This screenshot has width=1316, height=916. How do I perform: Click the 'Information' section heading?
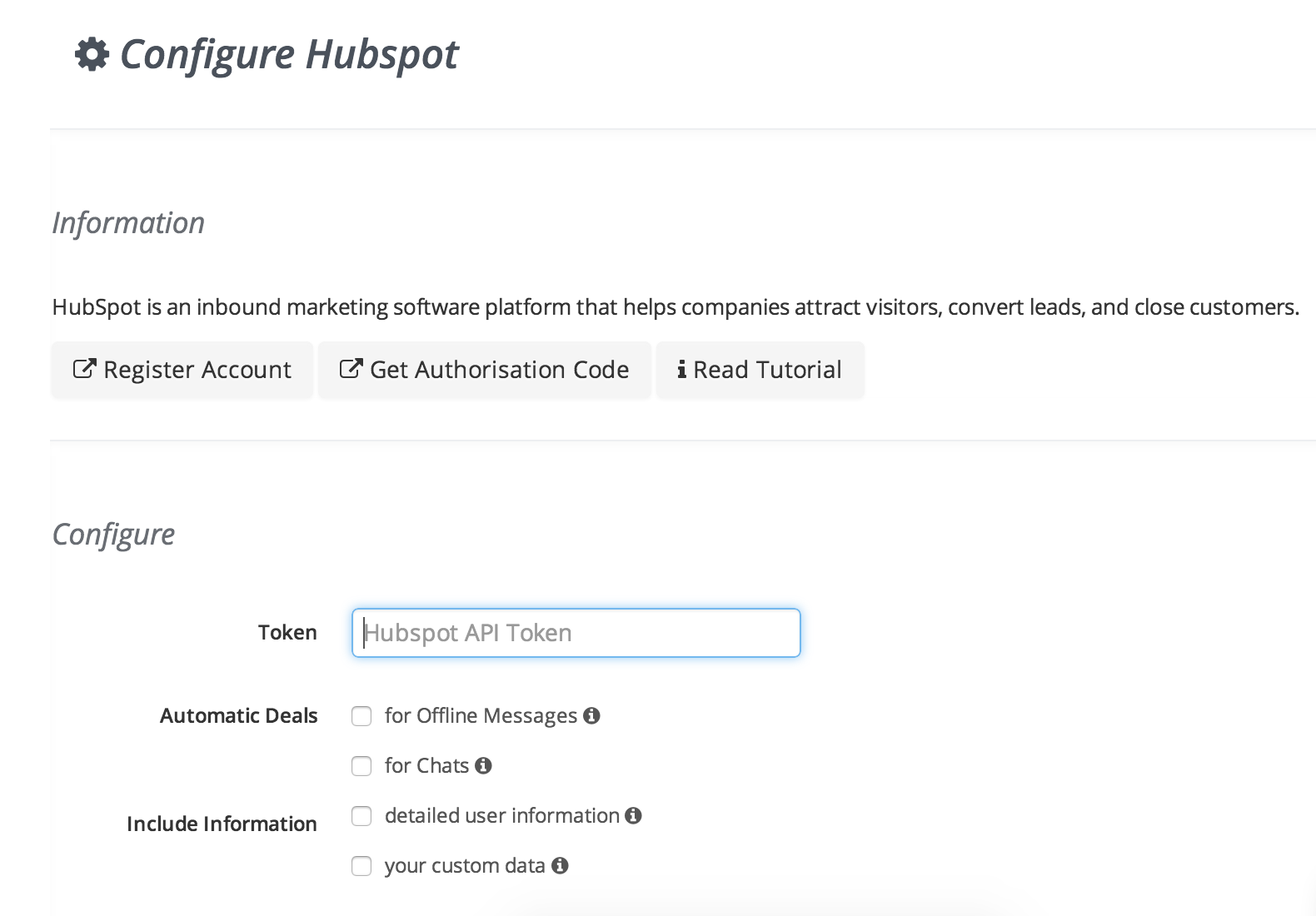click(x=128, y=223)
